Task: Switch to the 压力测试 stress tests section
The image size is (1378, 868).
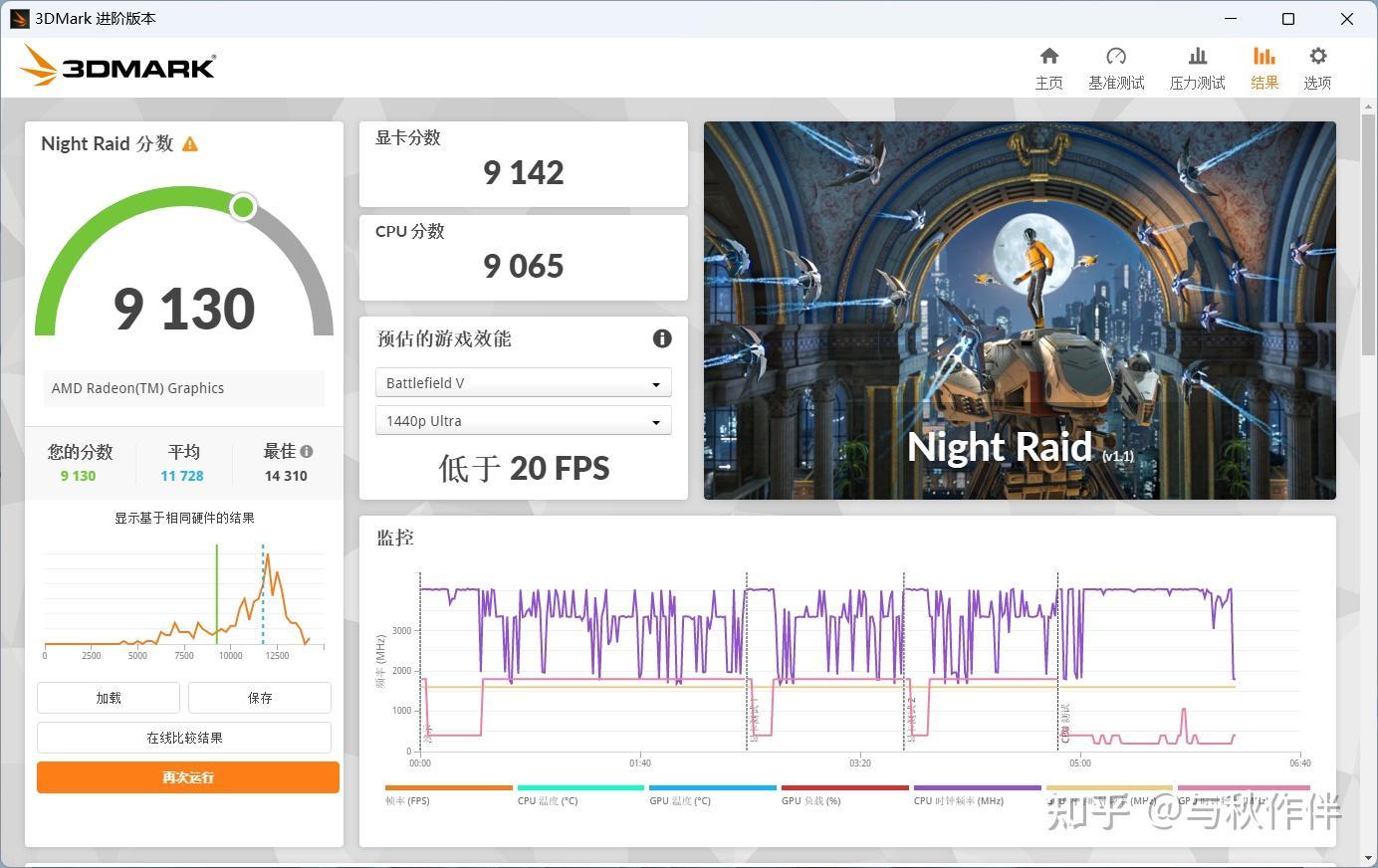Action: [1197, 68]
